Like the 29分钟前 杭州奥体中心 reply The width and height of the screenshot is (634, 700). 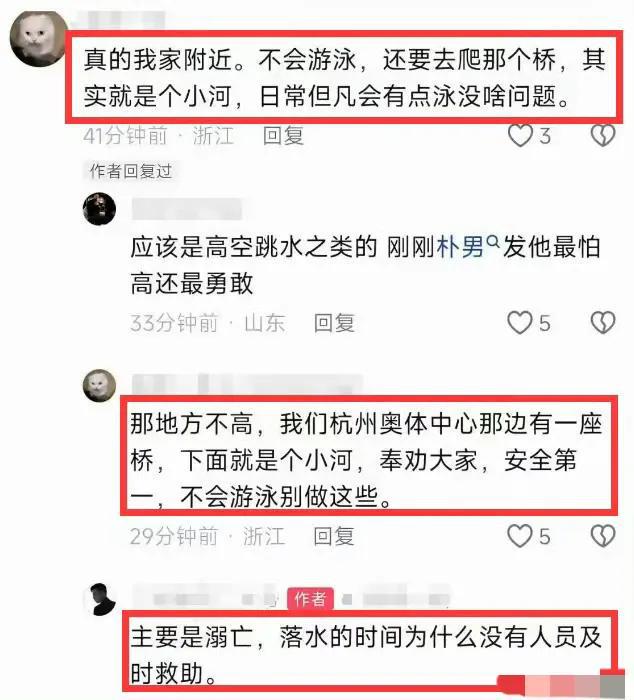pos(520,536)
